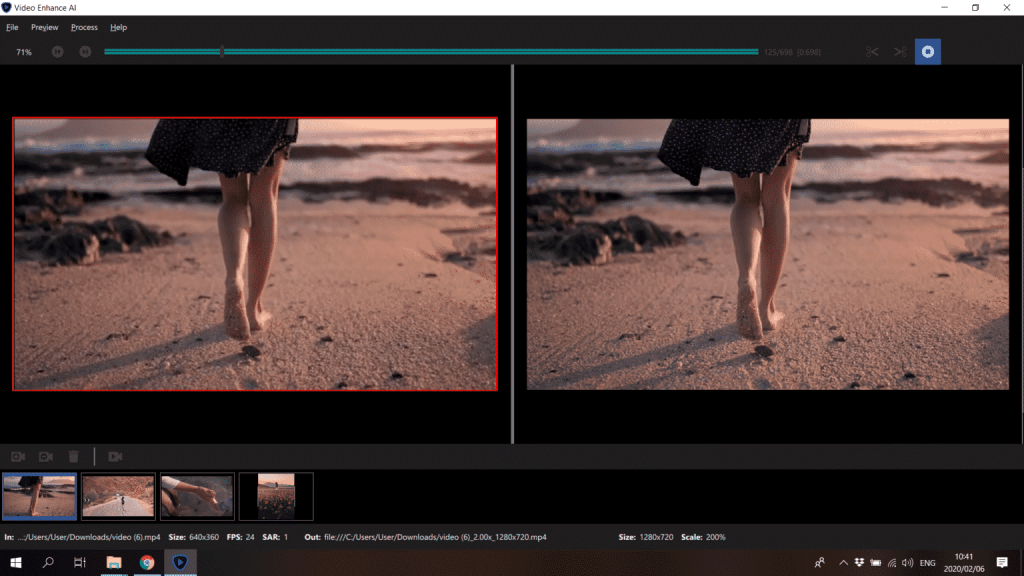The width and height of the screenshot is (1024, 576).
Task: Select the second video thumbnail
Action: pyautogui.click(x=118, y=495)
